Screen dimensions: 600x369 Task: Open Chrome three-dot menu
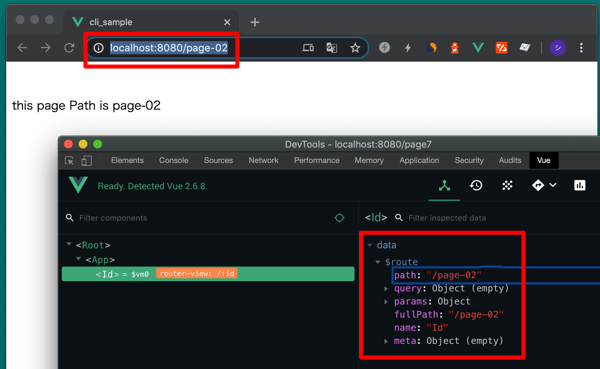[x=581, y=48]
